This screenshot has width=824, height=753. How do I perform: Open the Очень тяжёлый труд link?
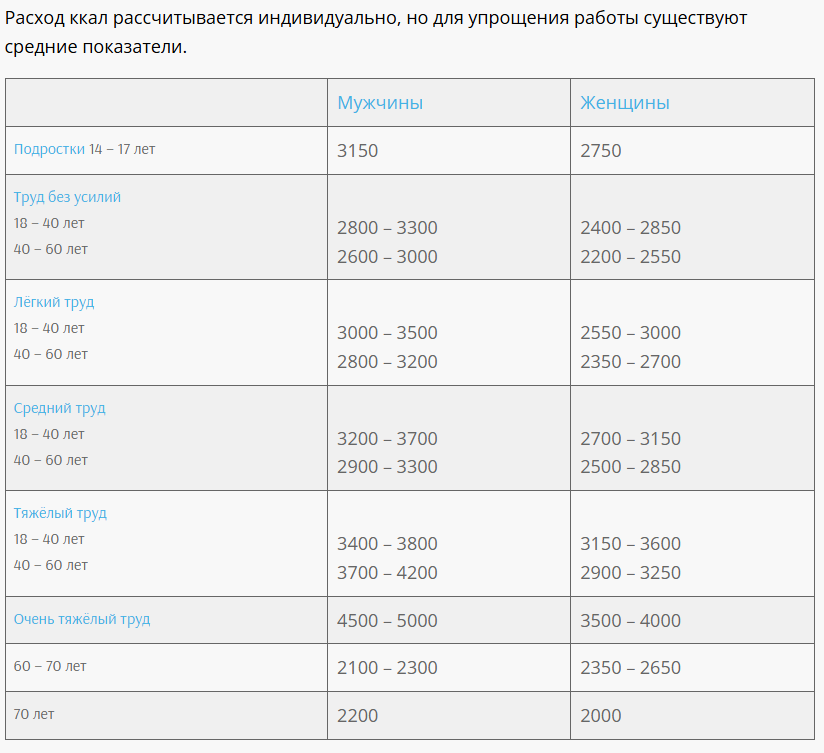tap(82, 619)
